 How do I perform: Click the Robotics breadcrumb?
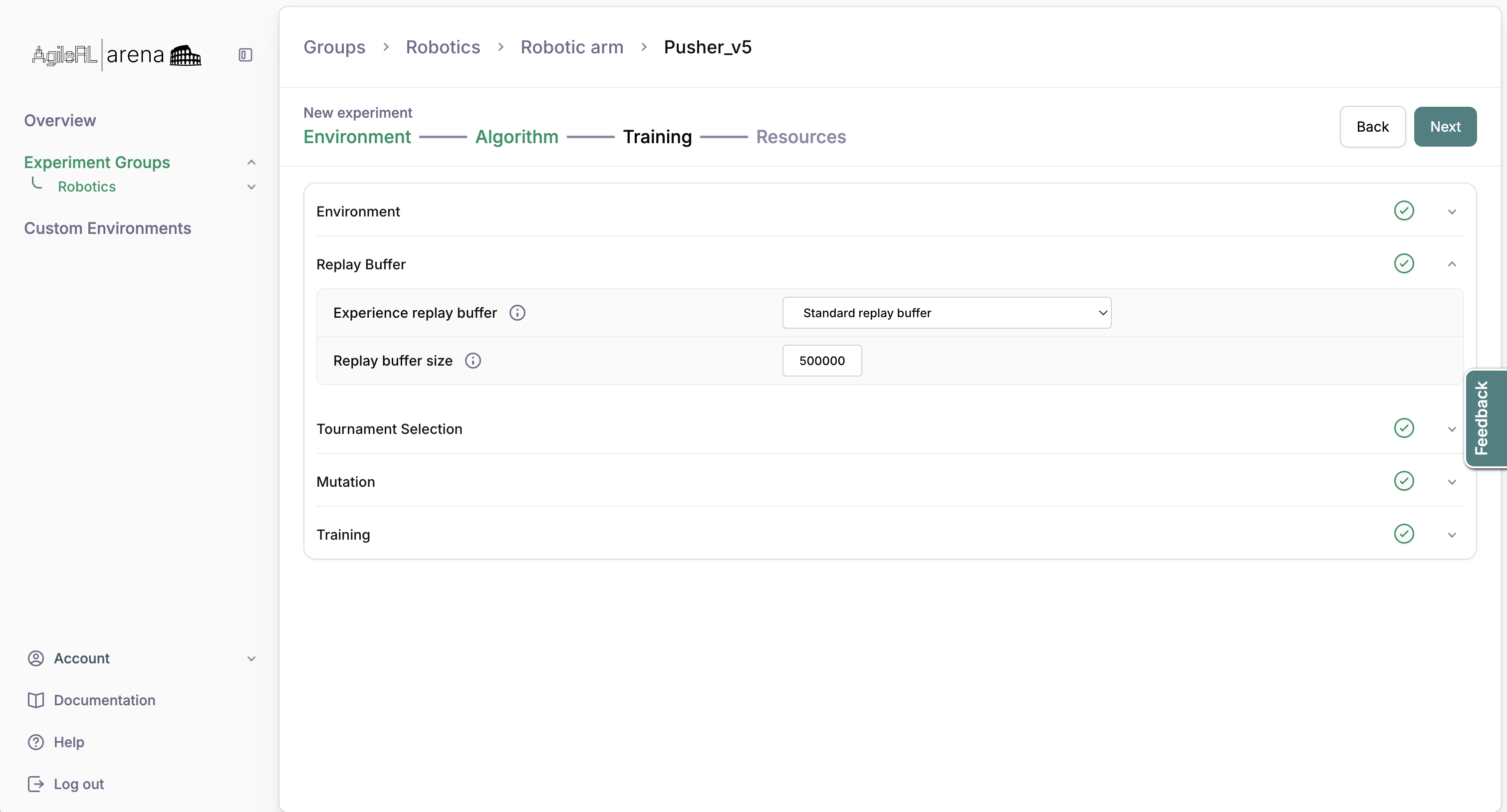[443, 47]
